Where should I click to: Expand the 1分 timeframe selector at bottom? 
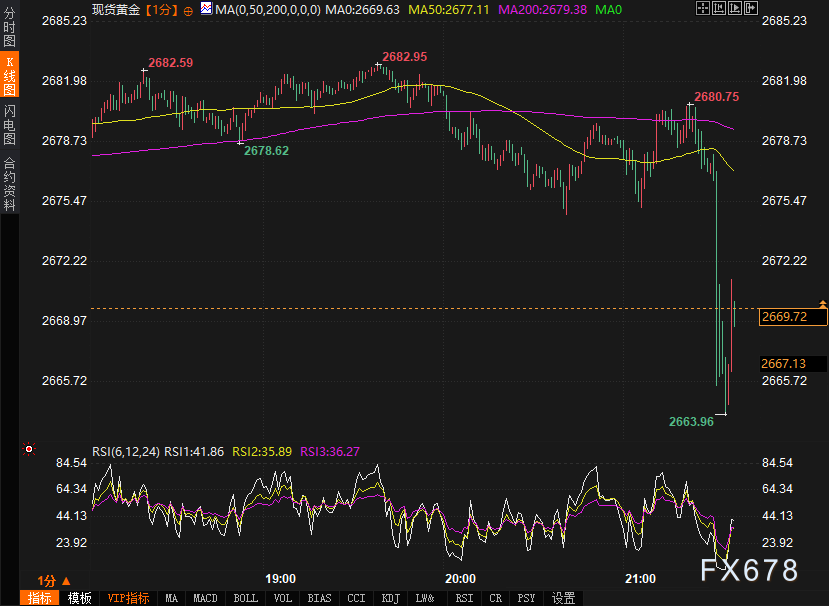pyautogui.click(x=54, y=581)
